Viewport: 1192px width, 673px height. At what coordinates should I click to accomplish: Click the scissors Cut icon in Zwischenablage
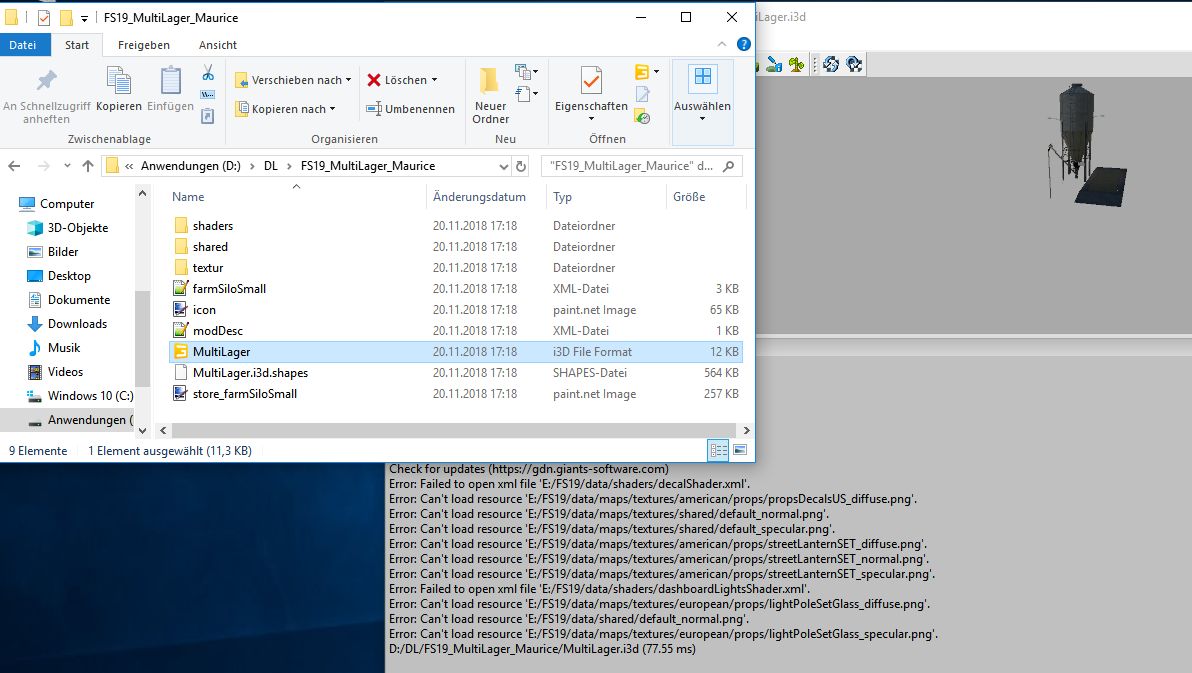pyautogui.click(x=208, y=73)
